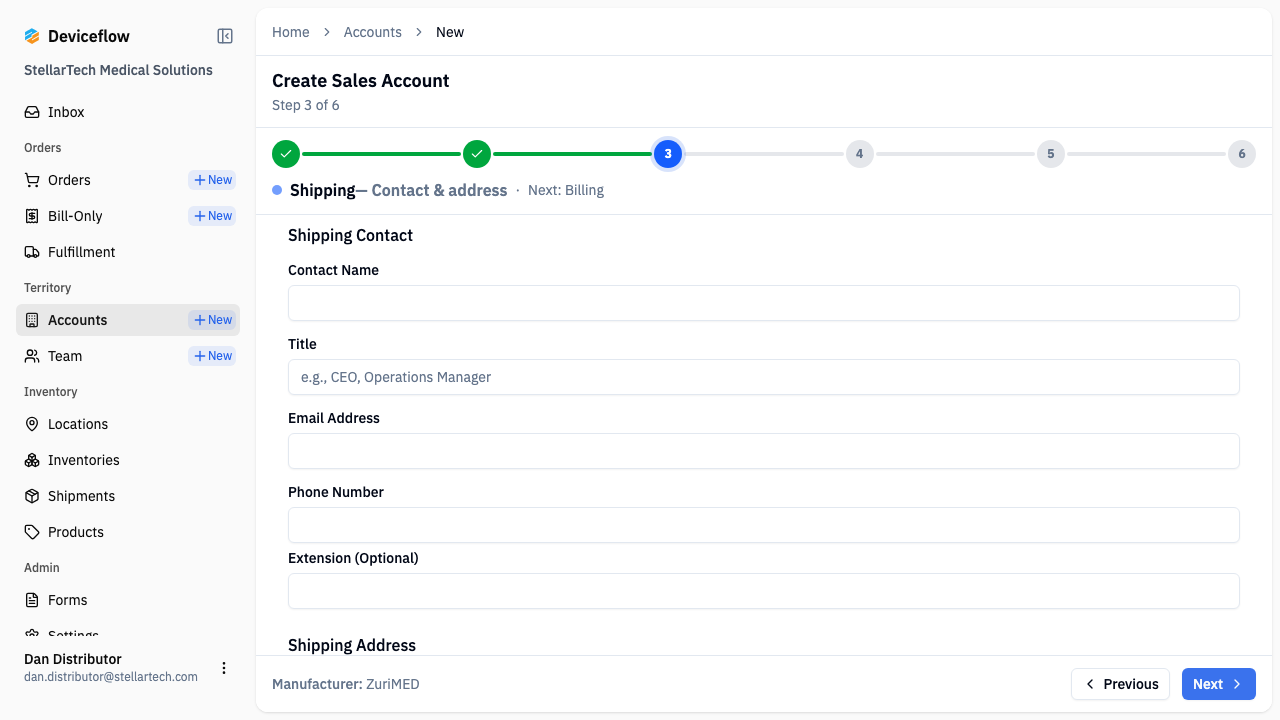Click the Bill-Only document icon
This screenshot has width=1280, height=720.
click(x=32, y=216)
